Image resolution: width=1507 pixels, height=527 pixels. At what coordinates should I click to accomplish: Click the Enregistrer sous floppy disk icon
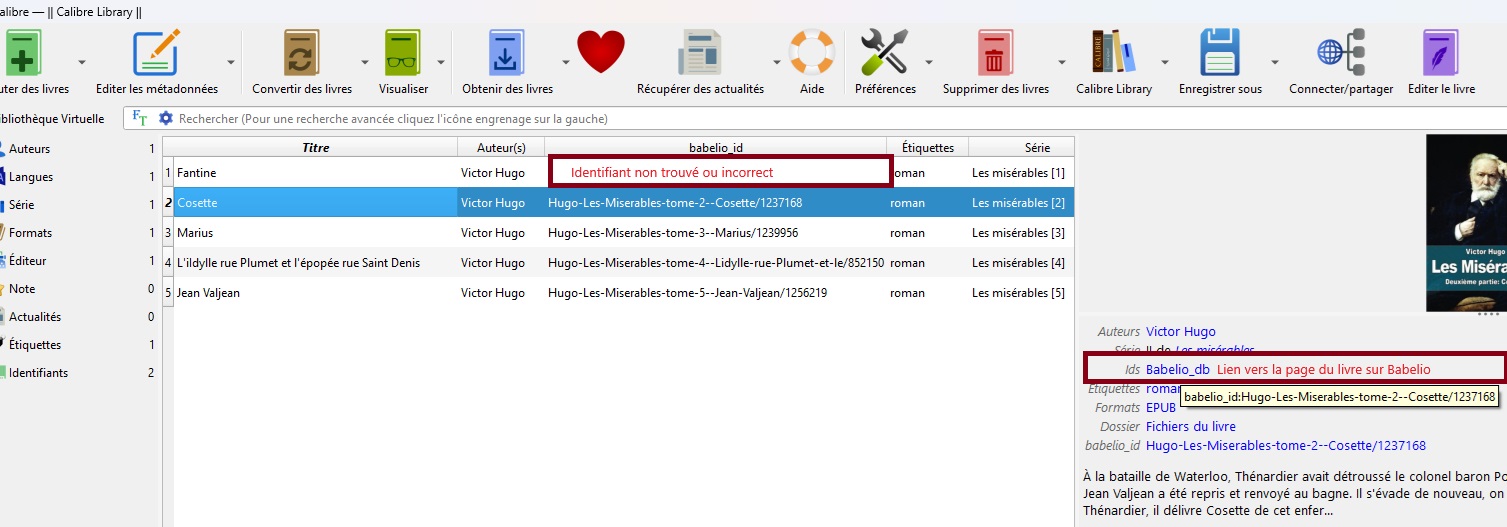[x=1220, y=52]
